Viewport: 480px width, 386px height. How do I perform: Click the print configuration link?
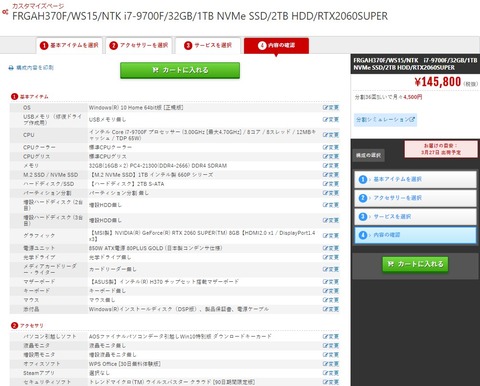(x=35, y=68)
